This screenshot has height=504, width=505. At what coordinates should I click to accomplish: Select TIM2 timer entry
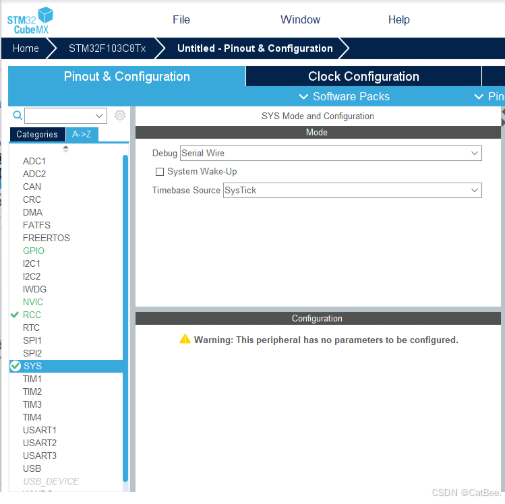pyautogui.click(x=32, y=392)
